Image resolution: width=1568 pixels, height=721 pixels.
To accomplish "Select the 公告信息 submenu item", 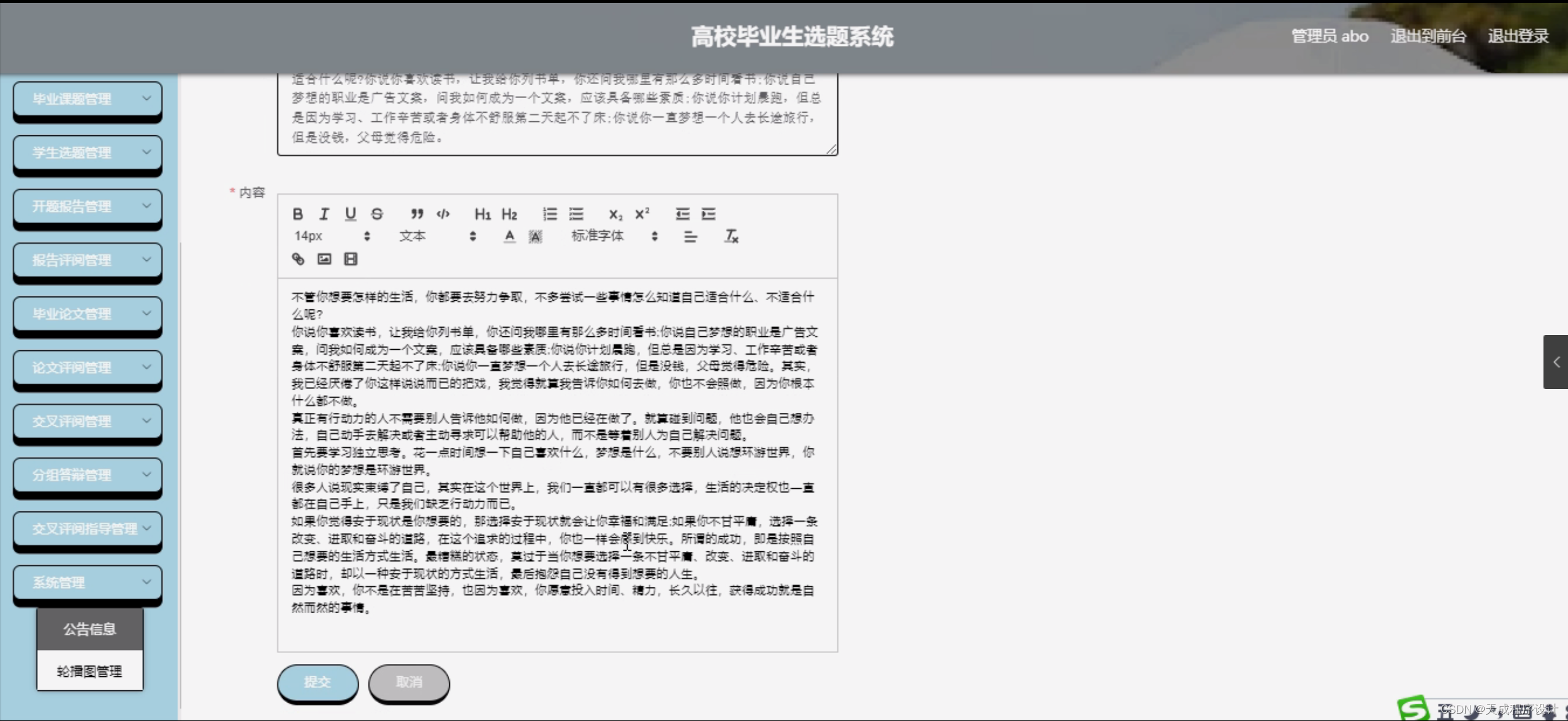I will [x=89, y=629].
